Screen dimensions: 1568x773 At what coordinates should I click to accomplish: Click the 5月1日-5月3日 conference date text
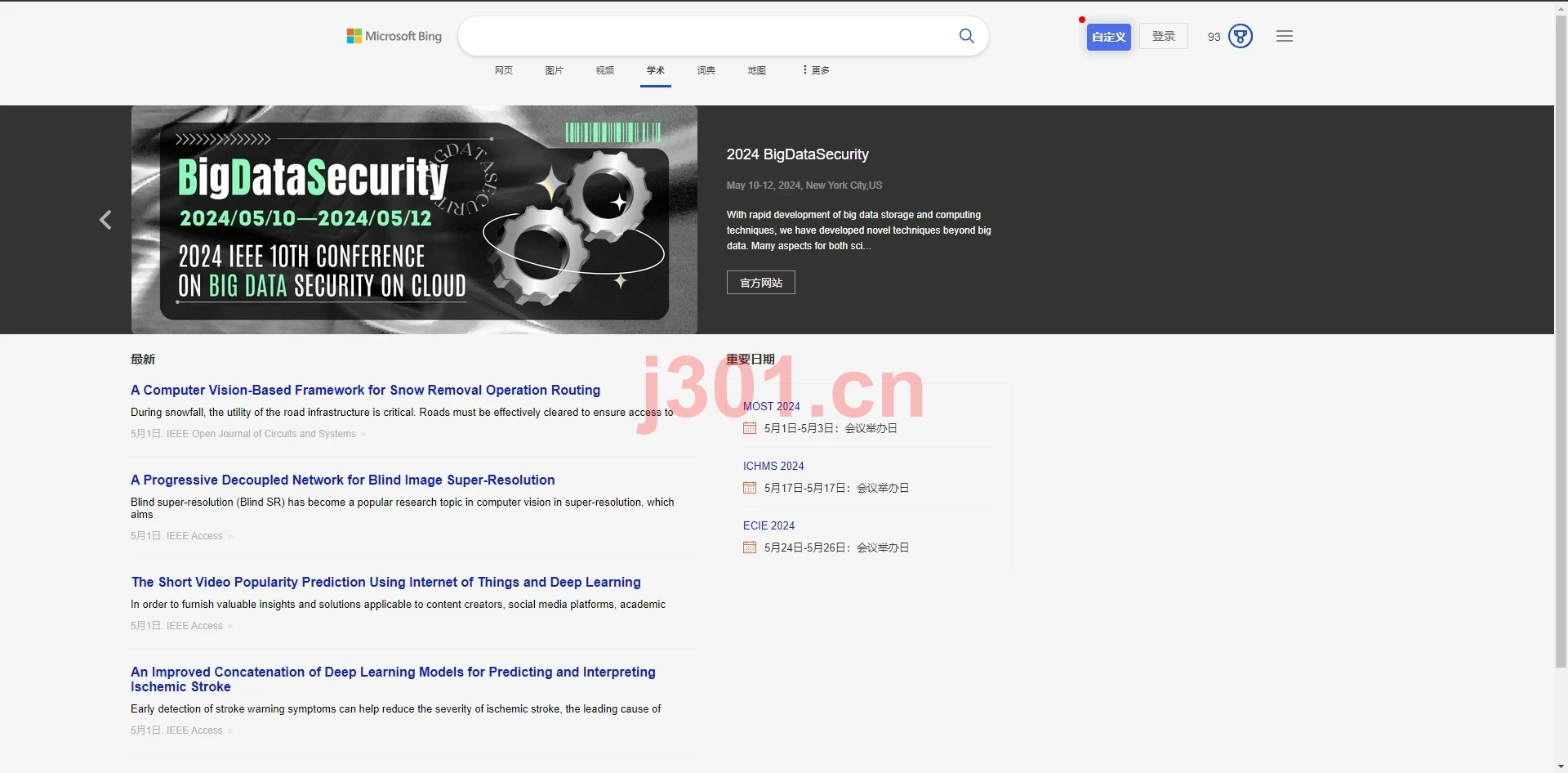[831, 428]
